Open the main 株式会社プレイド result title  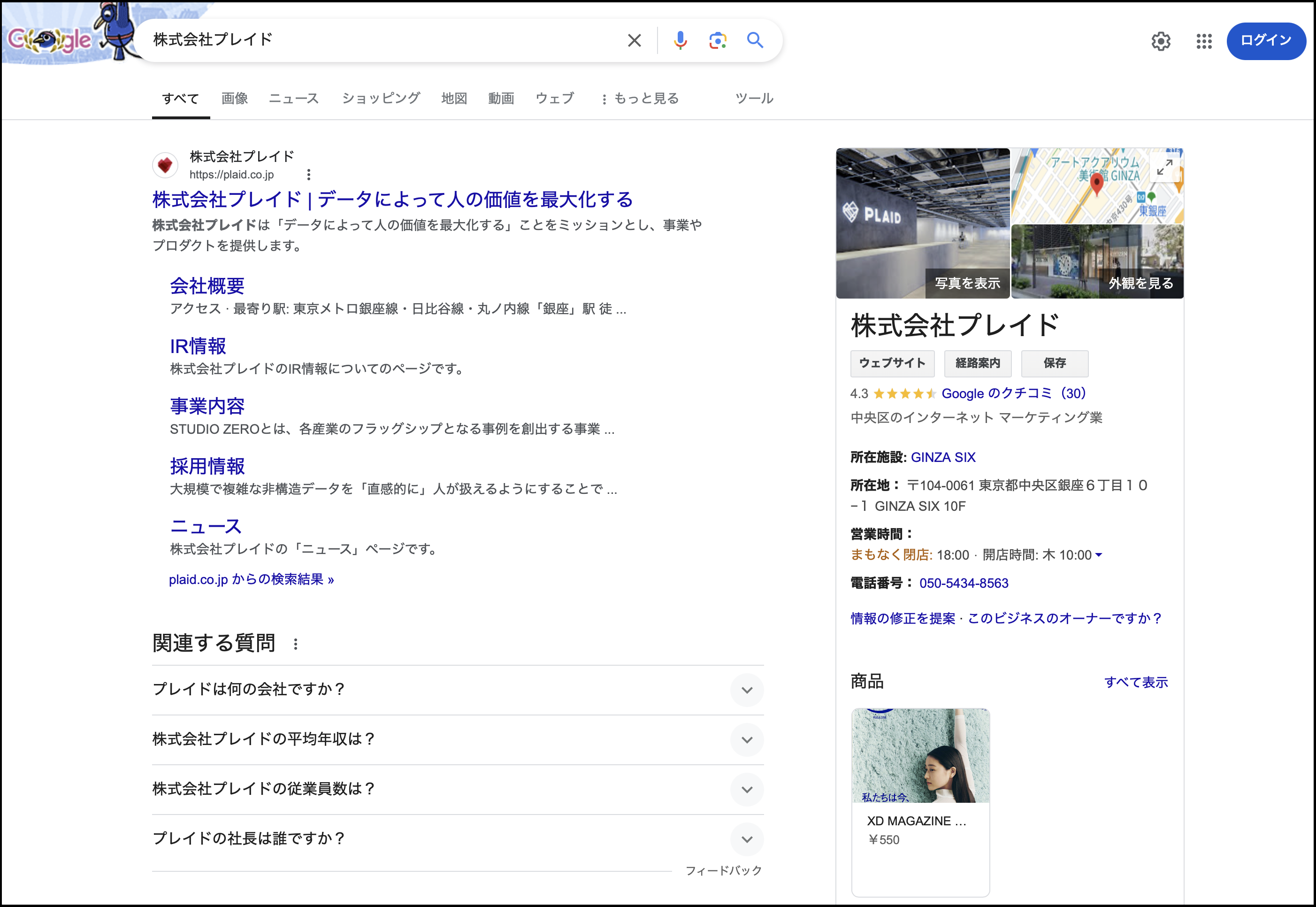pos(392,200)
